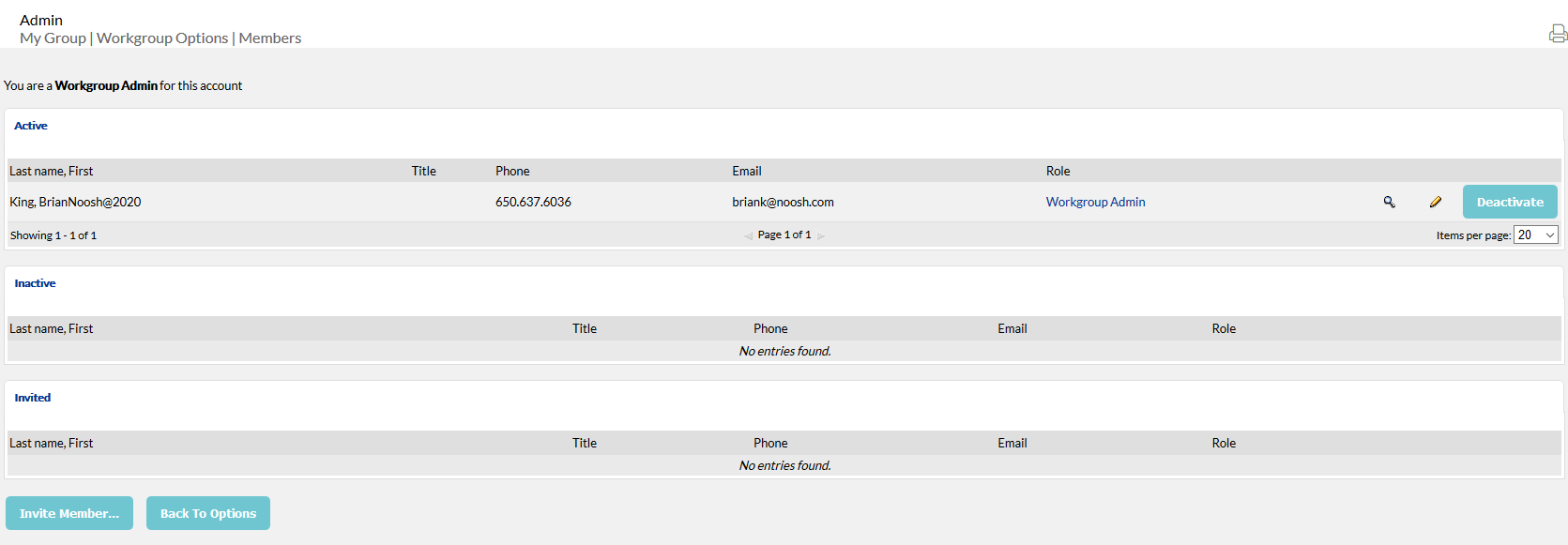Image resolution: width=1568 pixels, height=545 pixels.
Task: Open Workgroup Options in the Admin menu
Action: [x=162, y=38]
